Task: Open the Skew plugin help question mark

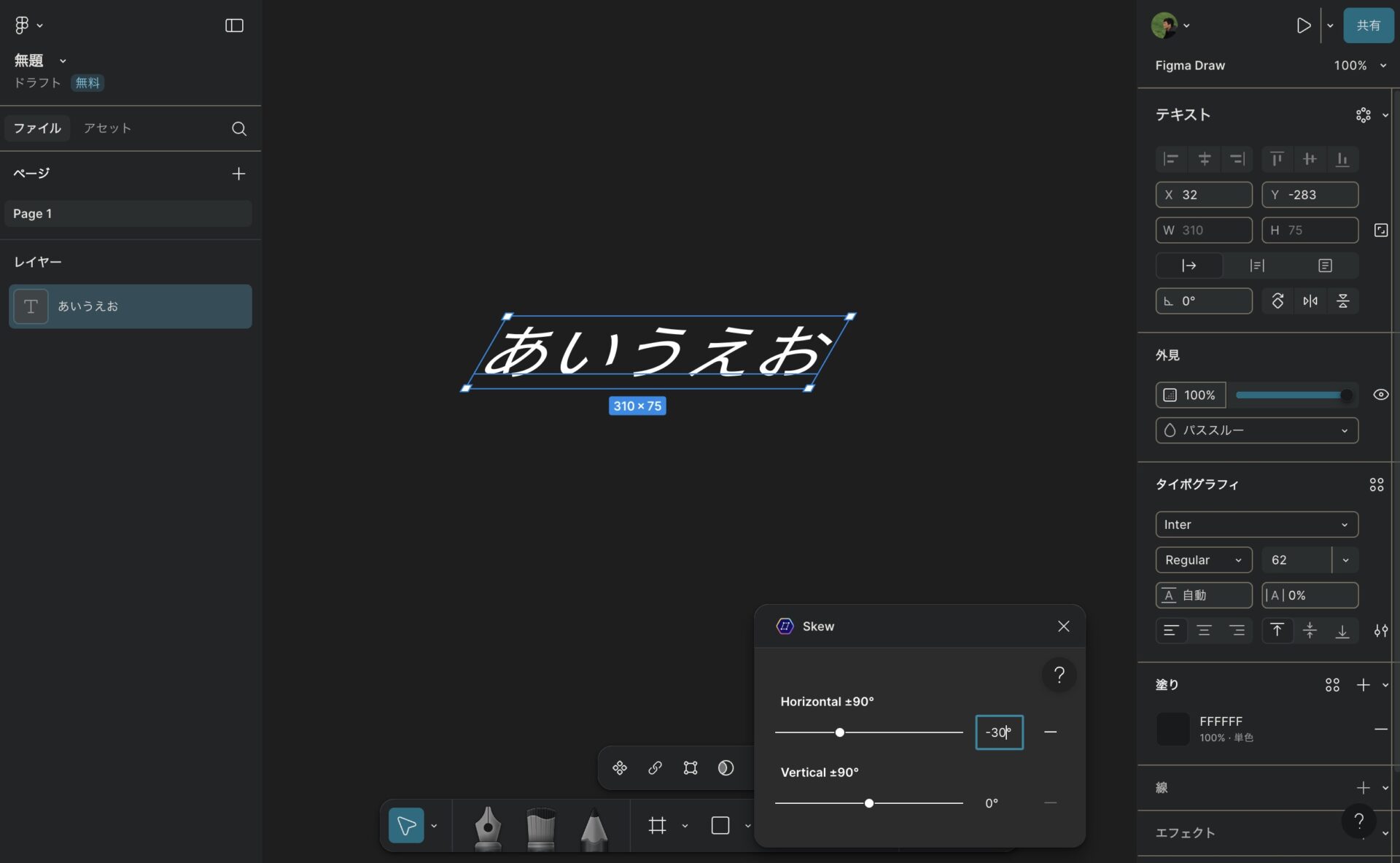Action: [x=1059, y=675]
